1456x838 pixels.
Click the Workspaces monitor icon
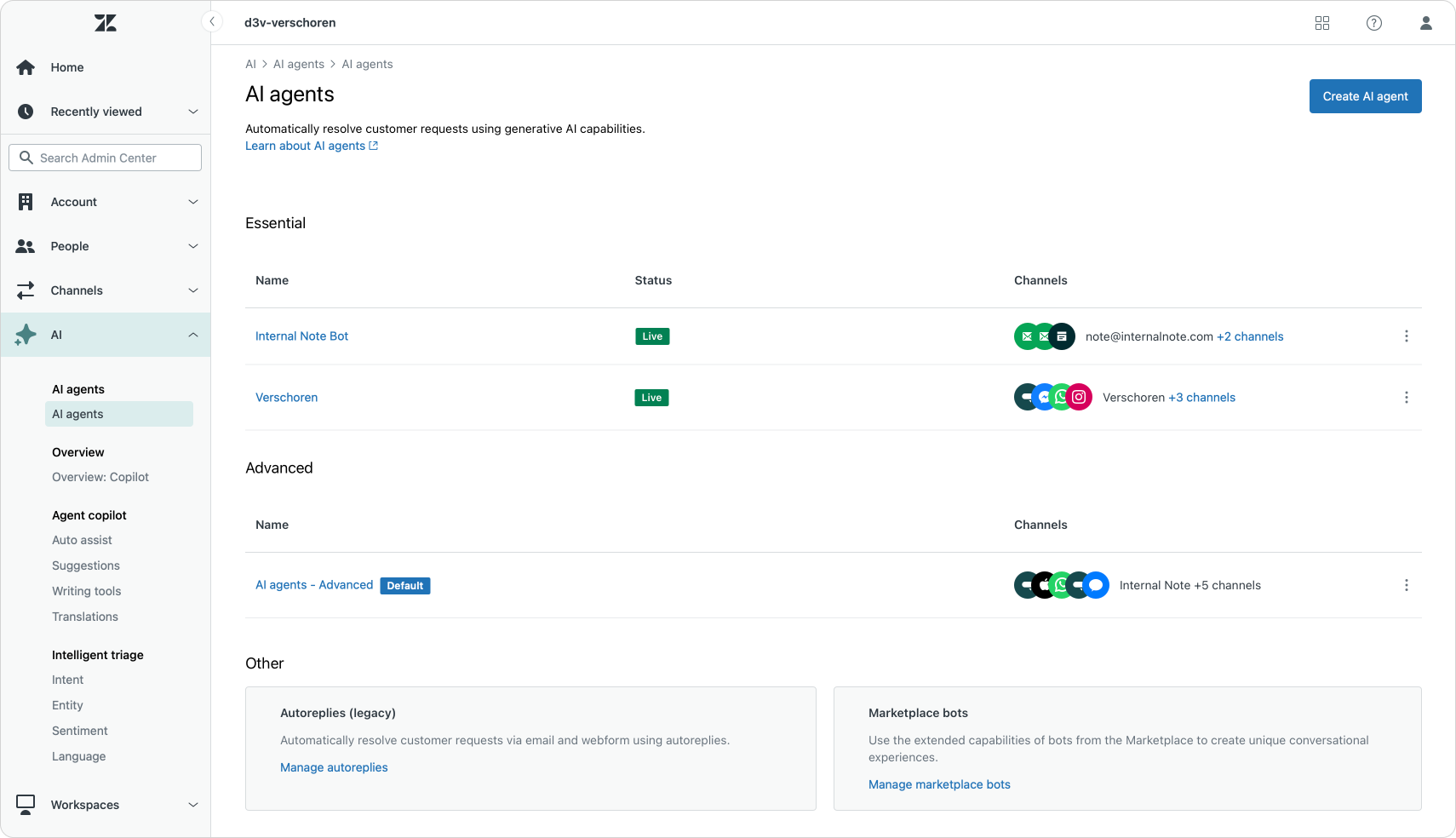coord(26,805)
